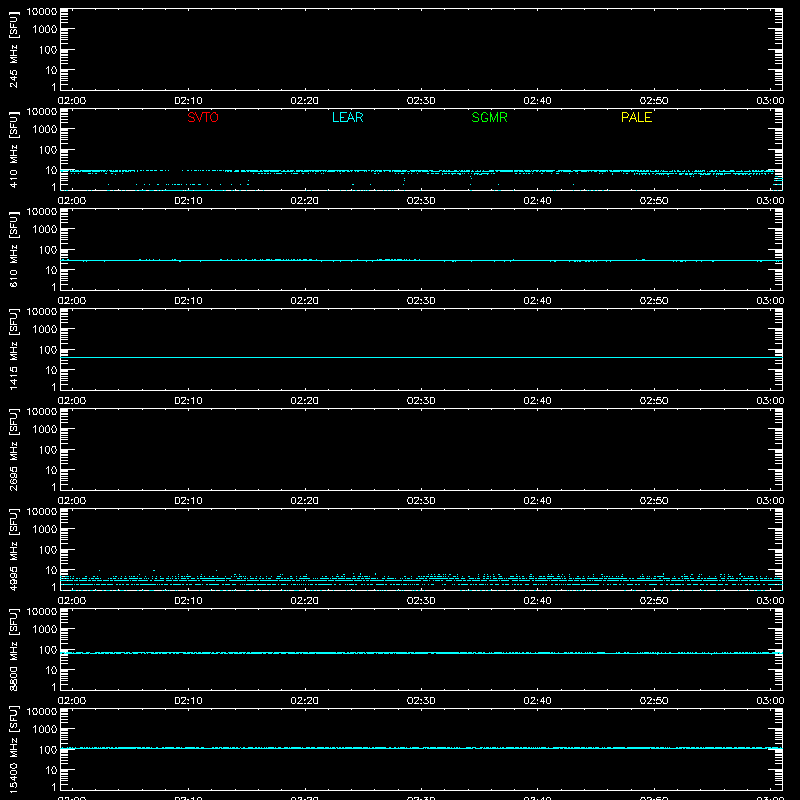
Task: Select the 15400 MHz [SFU] axis title
Action: [x=13, y=749]
